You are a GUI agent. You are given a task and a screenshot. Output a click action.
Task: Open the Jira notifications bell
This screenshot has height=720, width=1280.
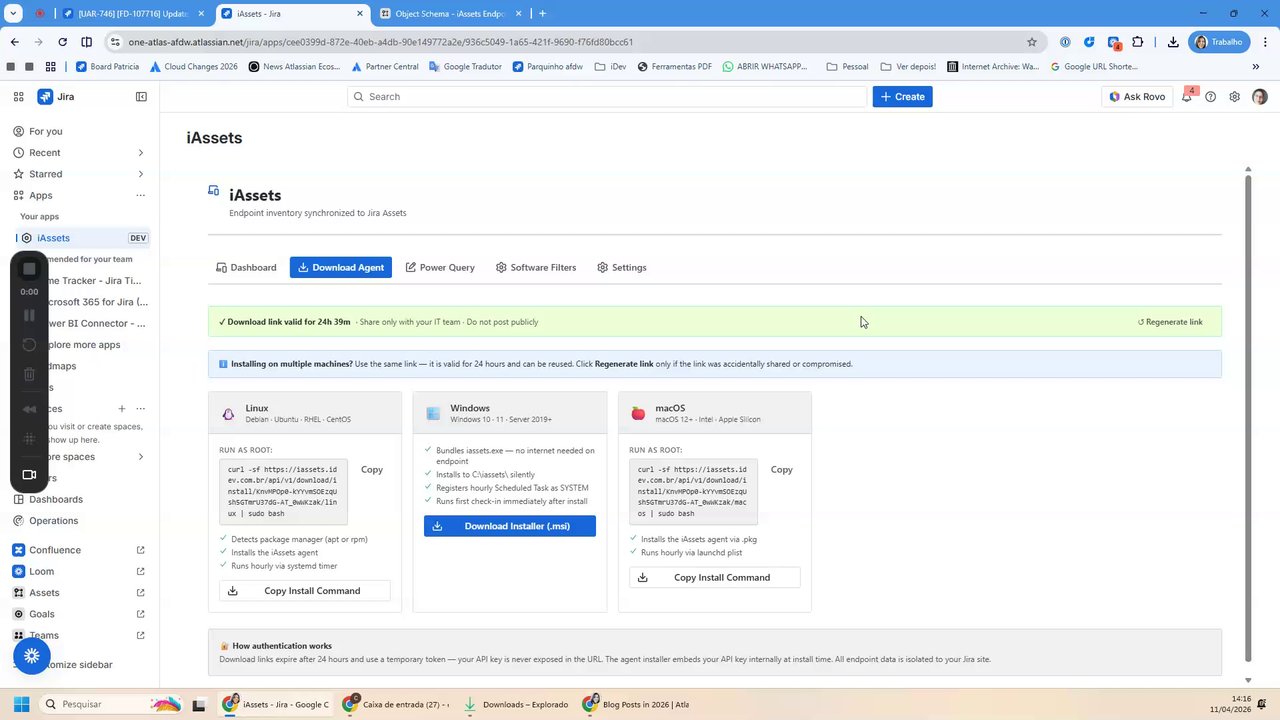click(x=1187, y=97)
